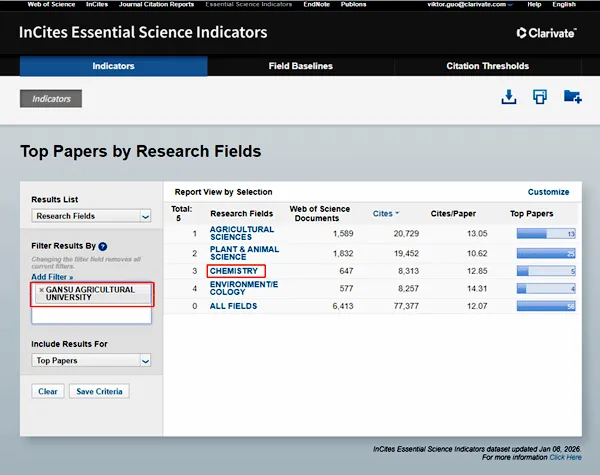Click Chemistry top papers bar (5)

(x=546, y=271)
